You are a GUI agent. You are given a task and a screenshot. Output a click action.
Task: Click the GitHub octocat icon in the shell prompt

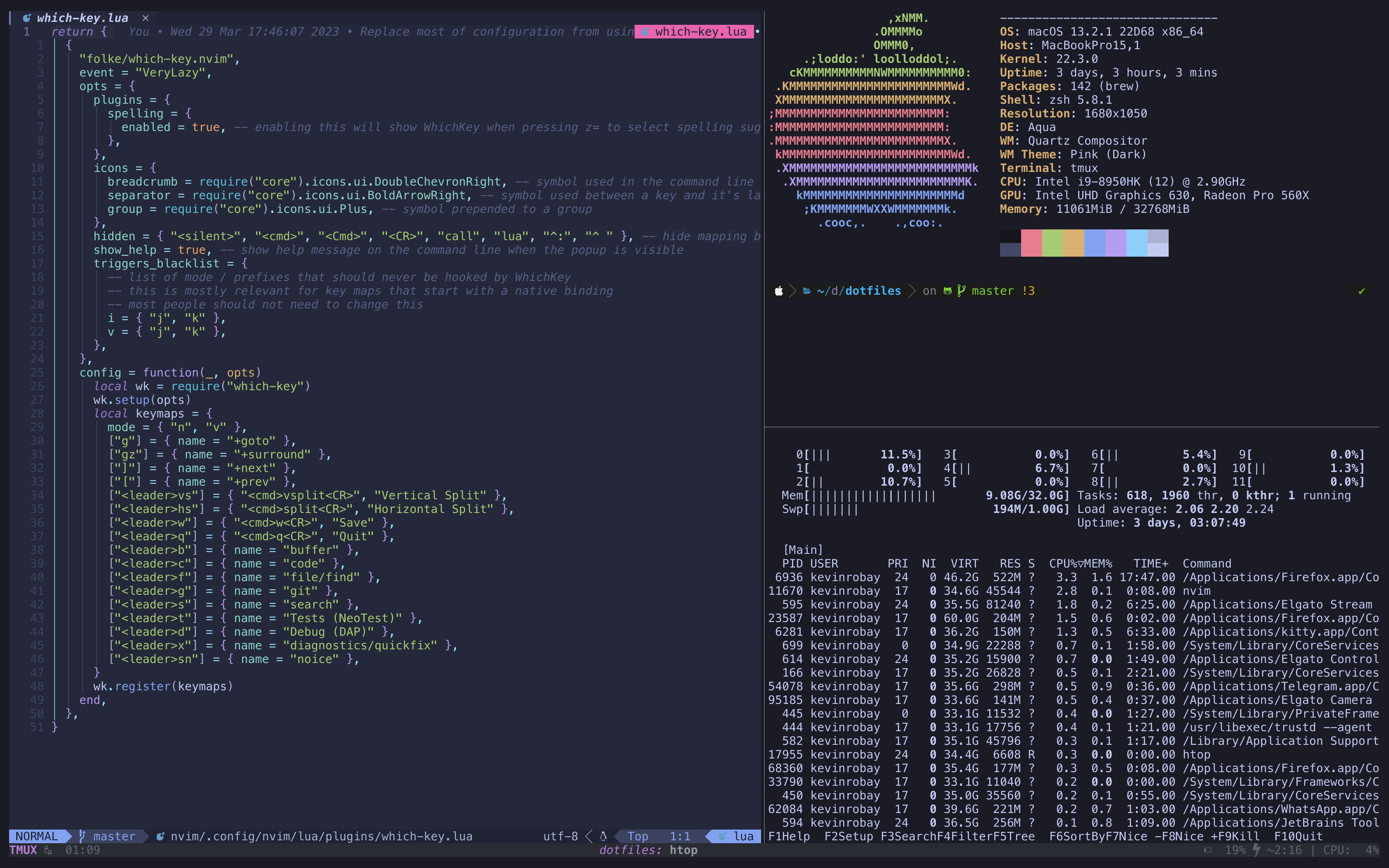tap(947, 291)
